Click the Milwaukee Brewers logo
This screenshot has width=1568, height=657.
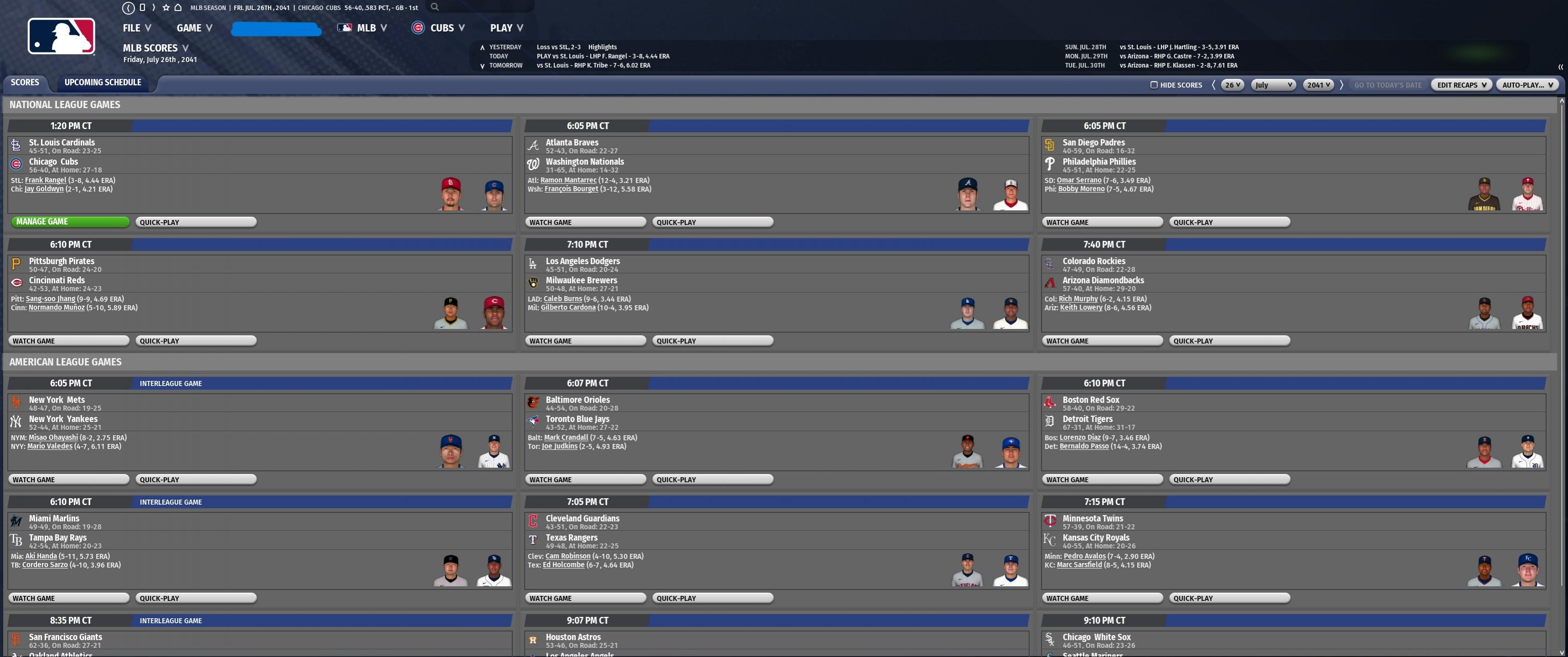click(533, 282)
